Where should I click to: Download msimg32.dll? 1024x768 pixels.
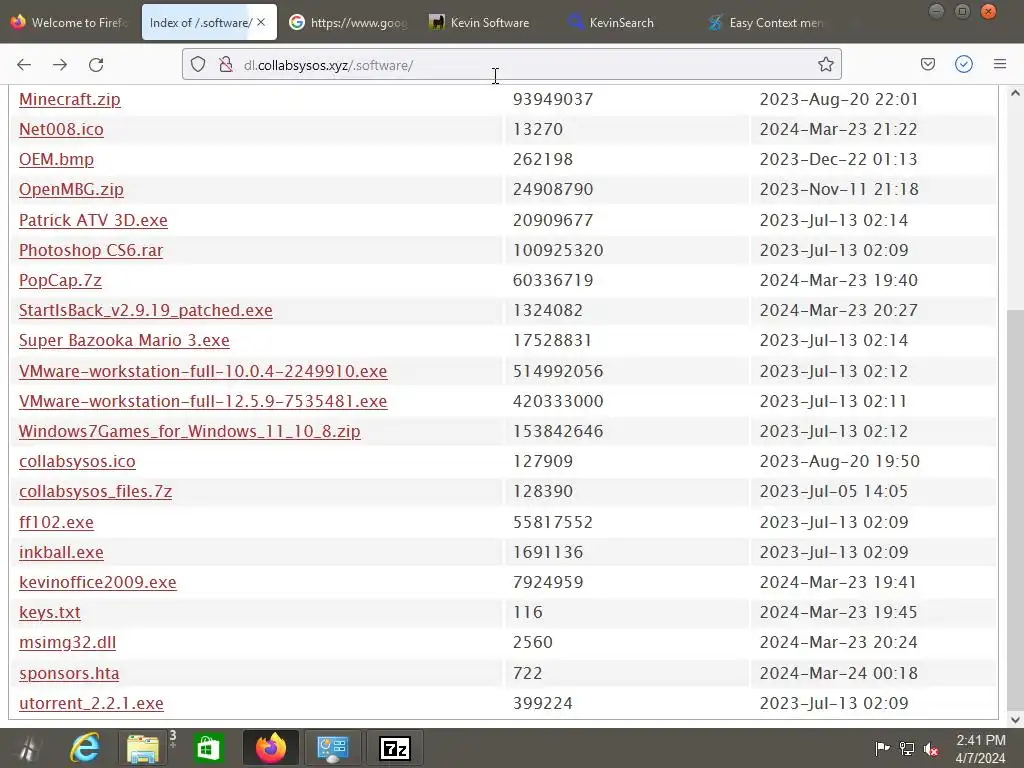point(67,643)
